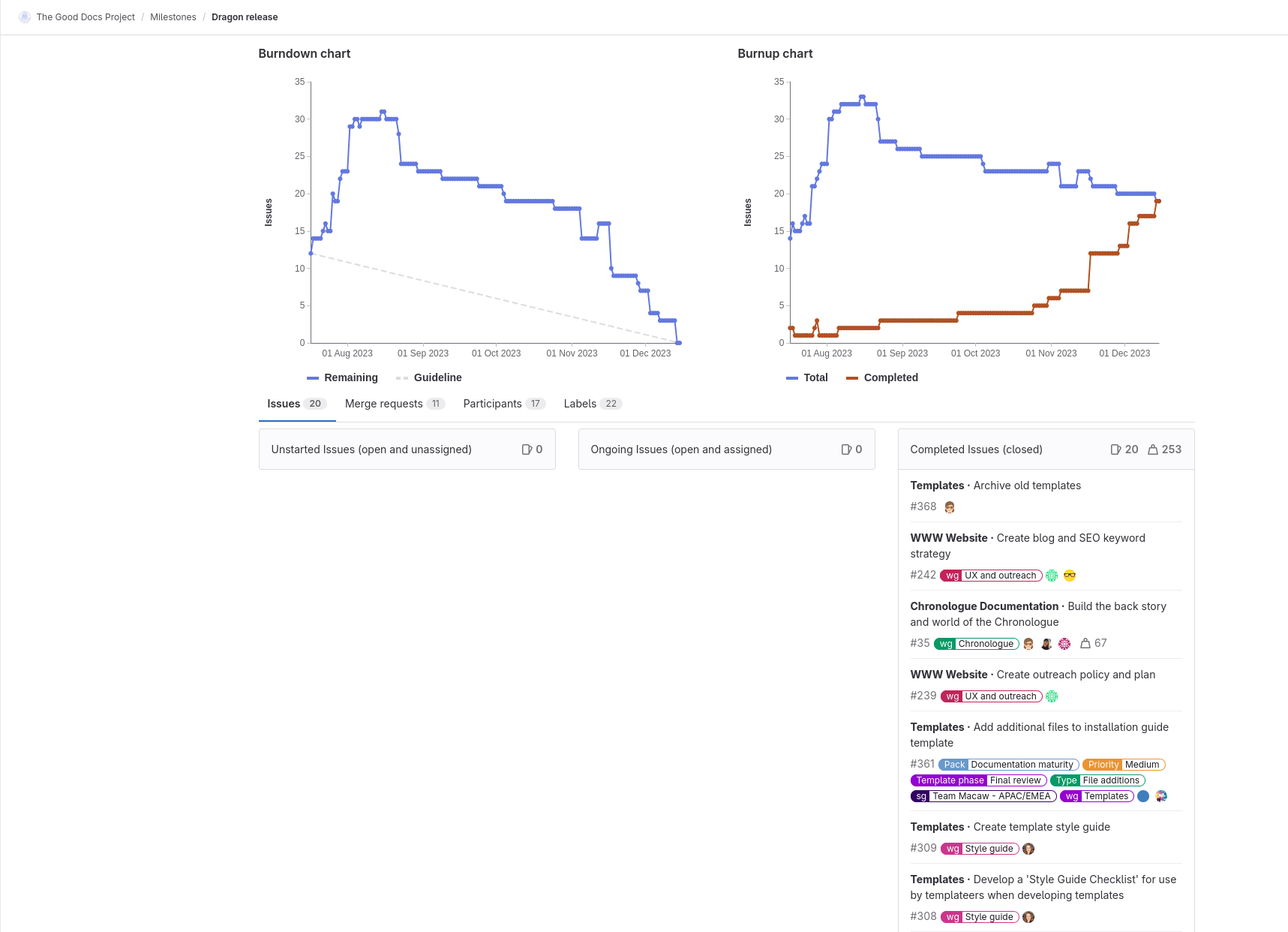
Task: Click Completed Issues (closed) header
Action: 977,449
